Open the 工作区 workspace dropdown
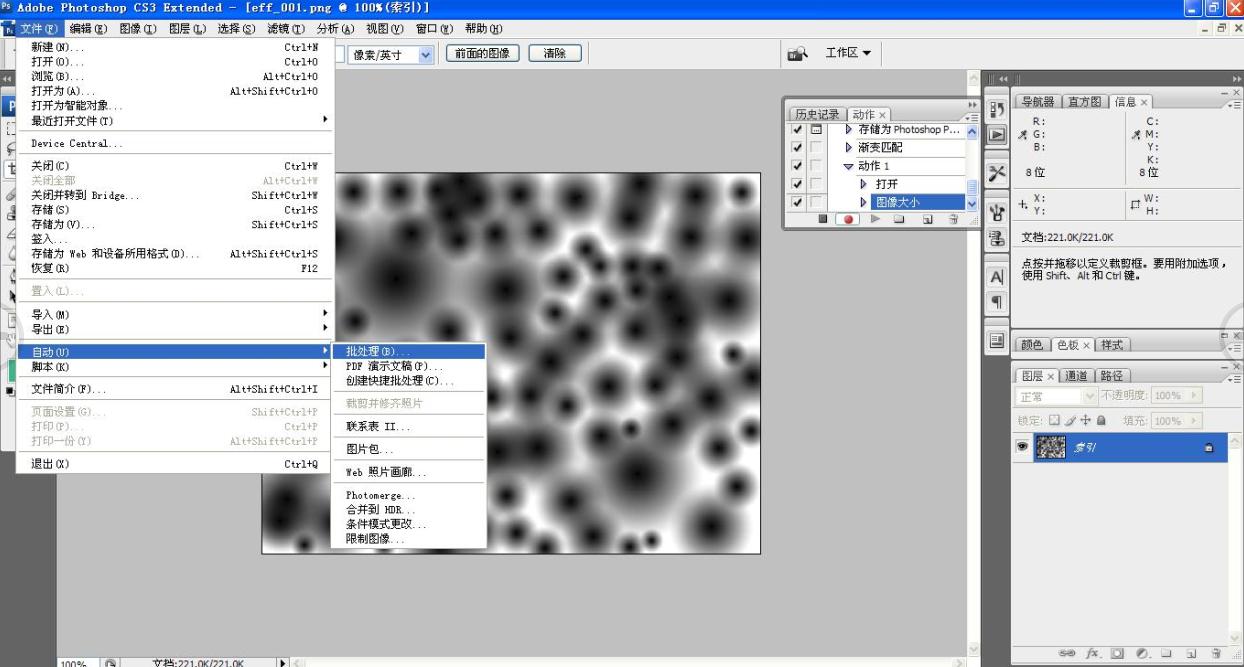 point(847,53)
